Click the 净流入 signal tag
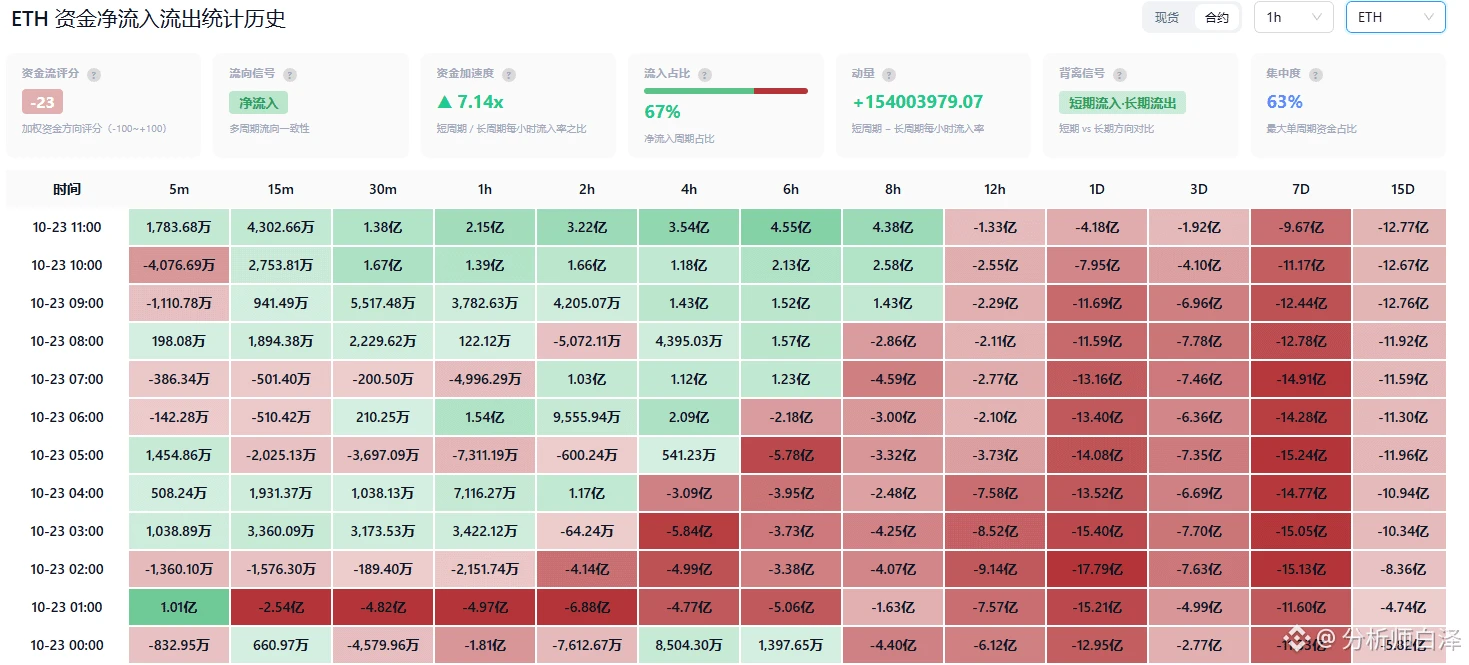 [259, 102]
